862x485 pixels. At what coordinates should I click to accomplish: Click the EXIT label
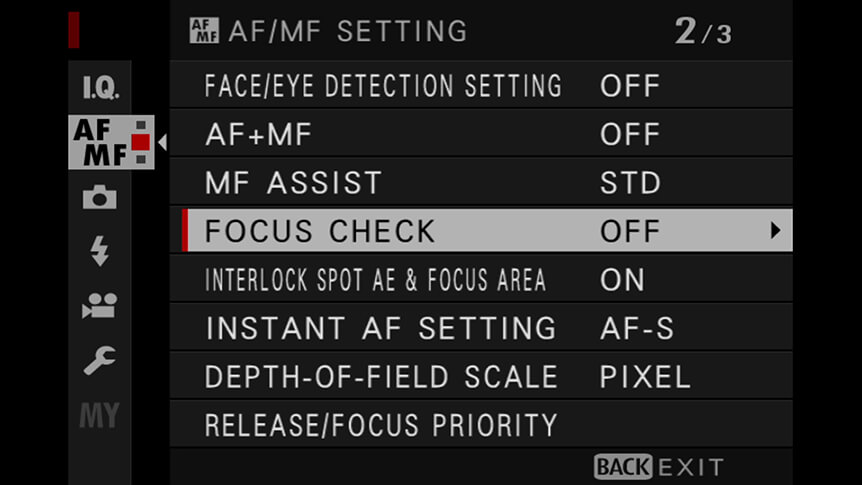pos(691,468)
